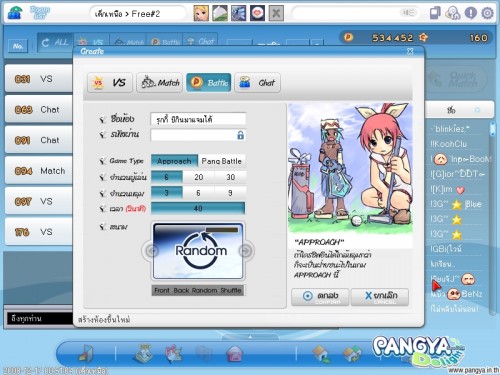Open the mail envelope icon in bottom bar
The width and height of the screenshot is (500, 375).
[235, 354]
